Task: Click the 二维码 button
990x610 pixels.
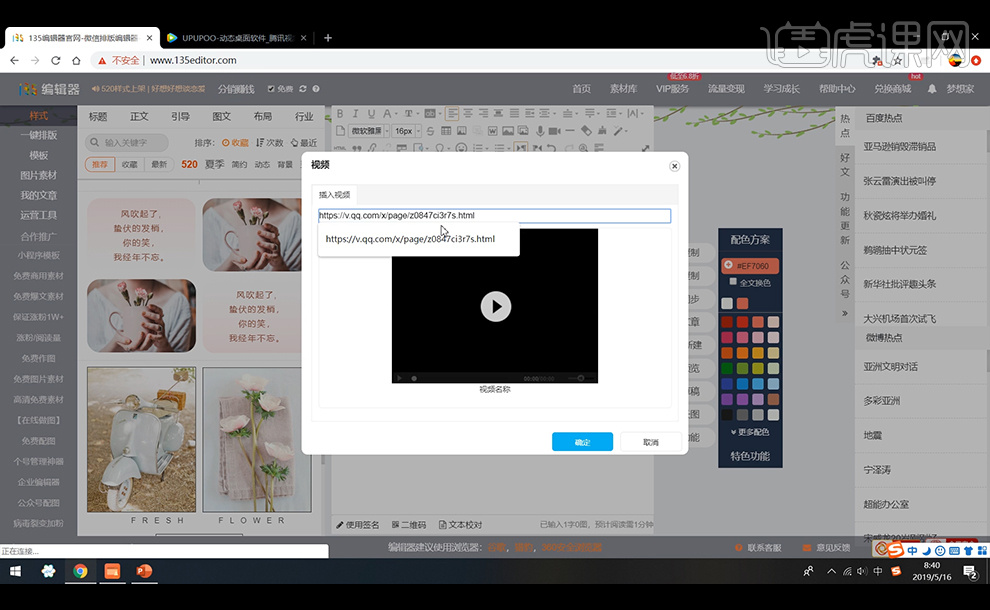Action: click(409, 525)
